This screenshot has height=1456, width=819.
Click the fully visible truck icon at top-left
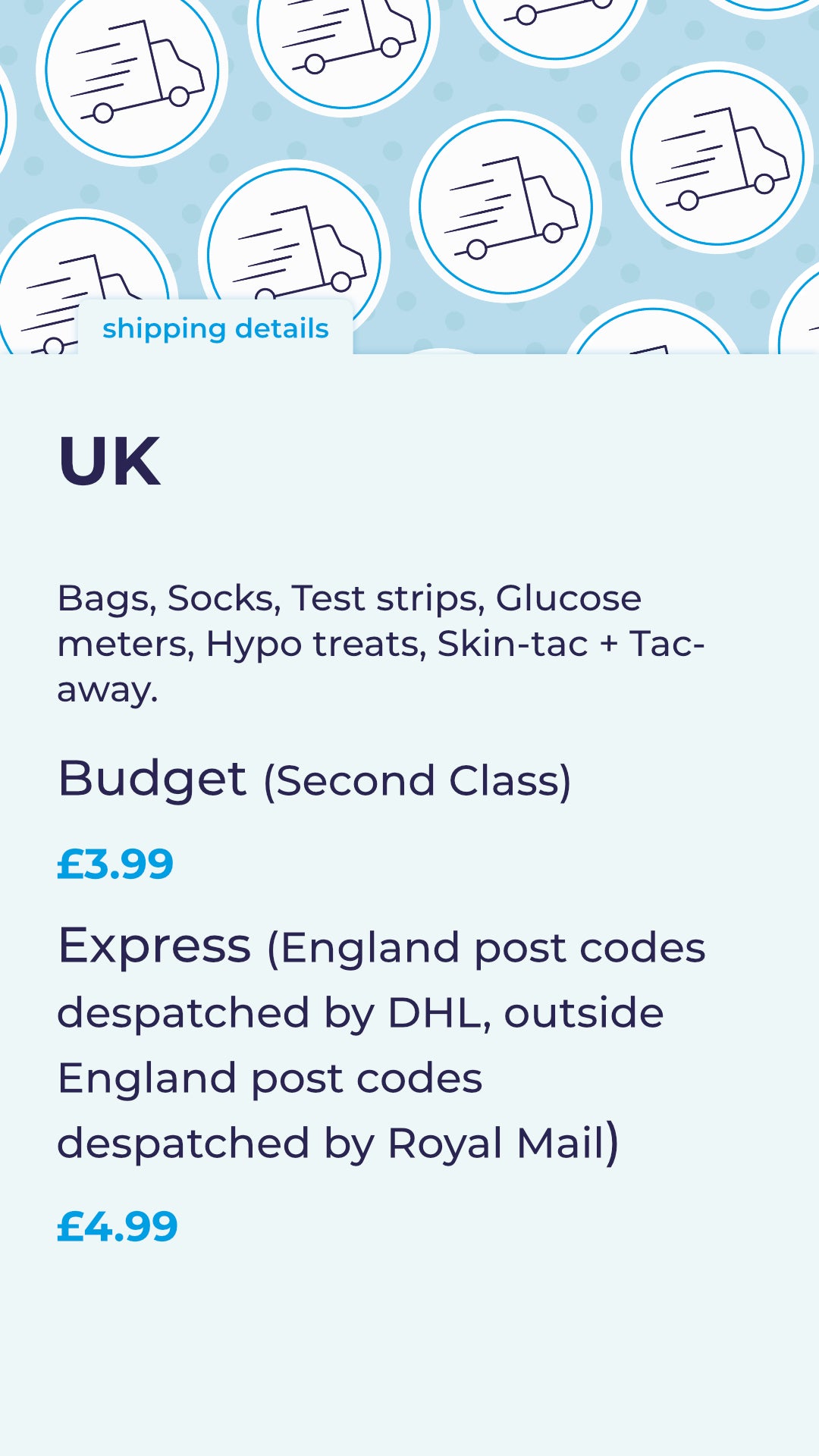click(x=133, y=71)
